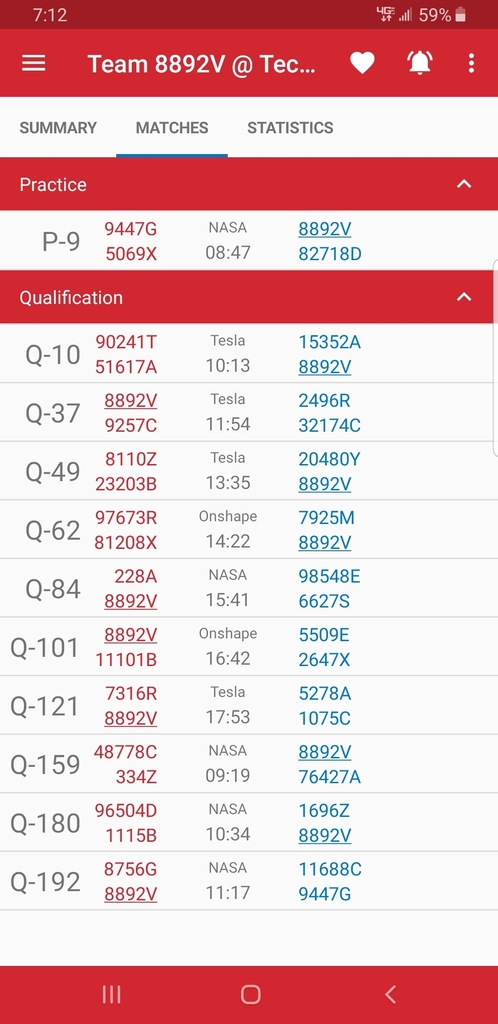Tap the Android home button icon
Screen dimensions: 498x1024
click(251, 994)
